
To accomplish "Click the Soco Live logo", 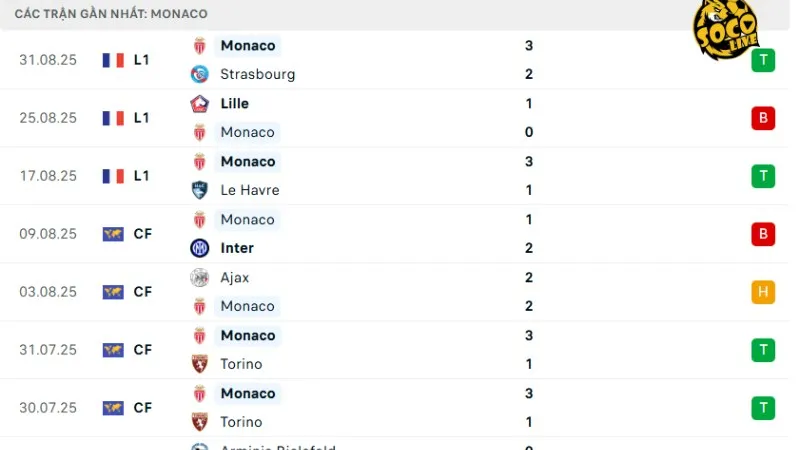I will (725, 30).
